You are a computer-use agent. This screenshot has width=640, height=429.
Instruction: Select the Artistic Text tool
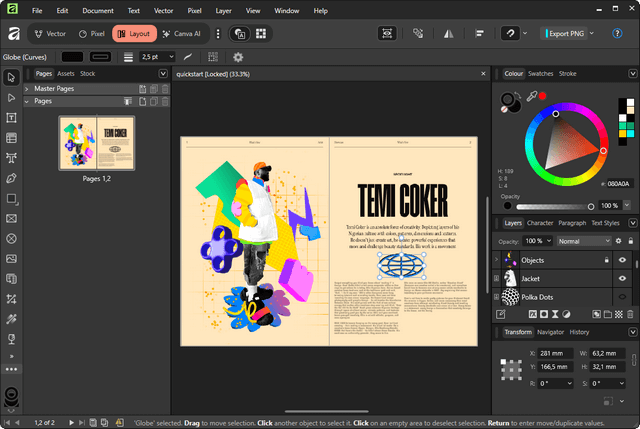pyautogui.click(x=11, y=158)
